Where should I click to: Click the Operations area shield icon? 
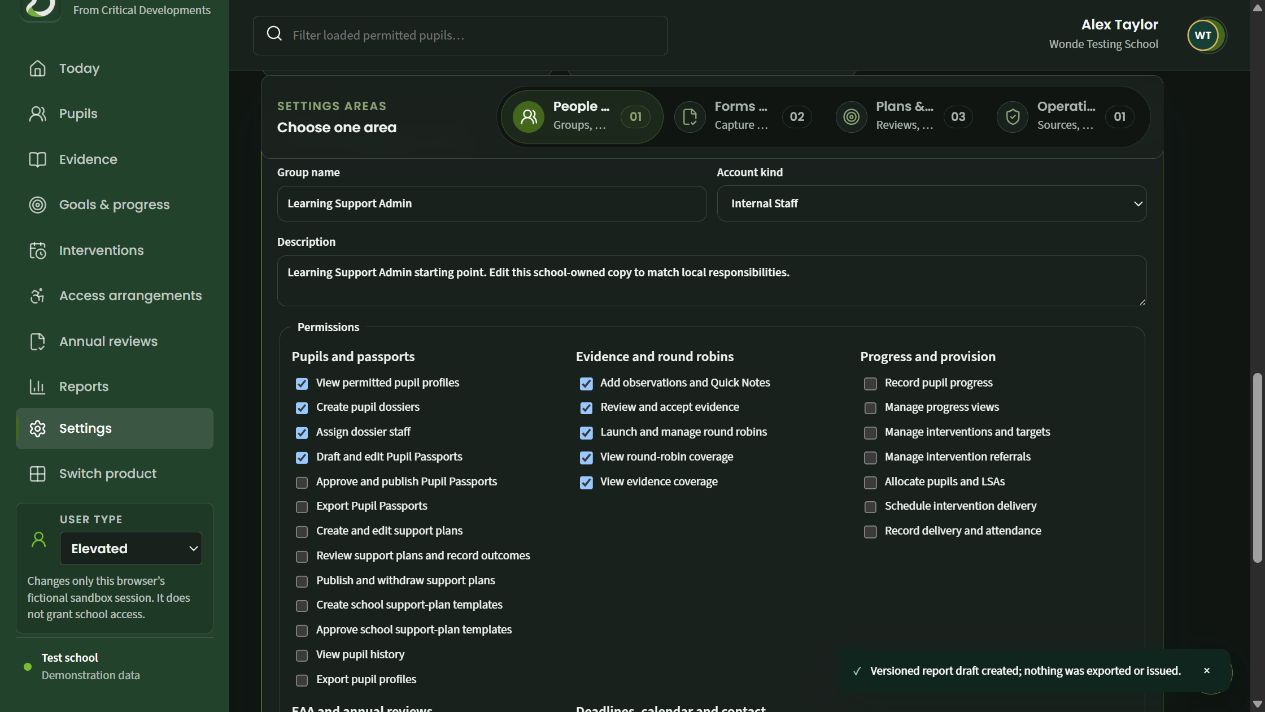point(1013,117)
